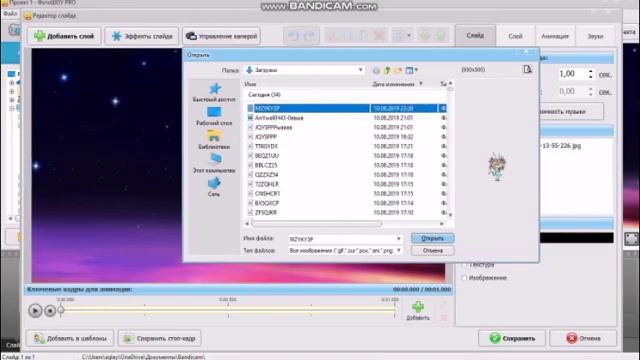640x360 pixels.
Task: Click Сохранить стоп-кадр
Action: [x=160, y=338]
